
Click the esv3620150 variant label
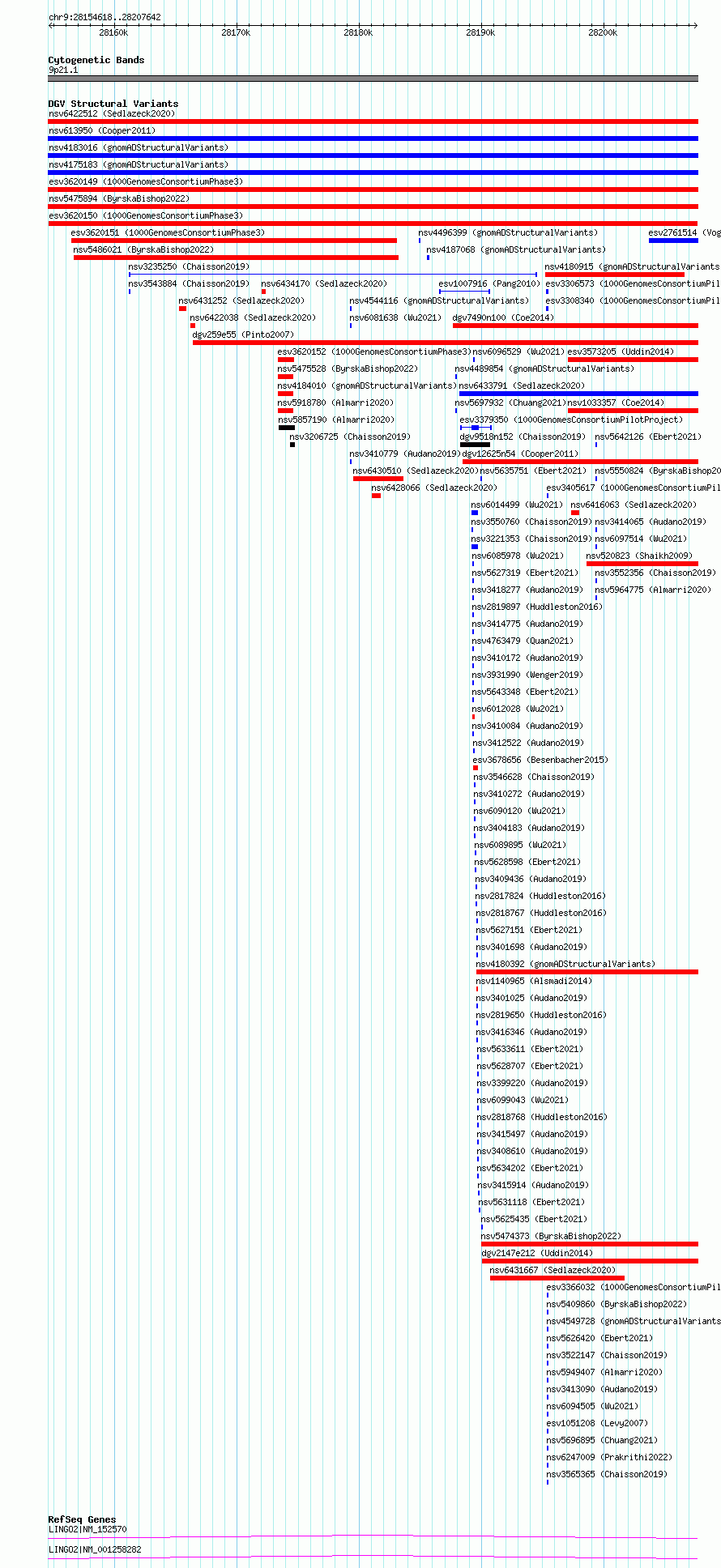pyautogui.click(x=146, y=215)
